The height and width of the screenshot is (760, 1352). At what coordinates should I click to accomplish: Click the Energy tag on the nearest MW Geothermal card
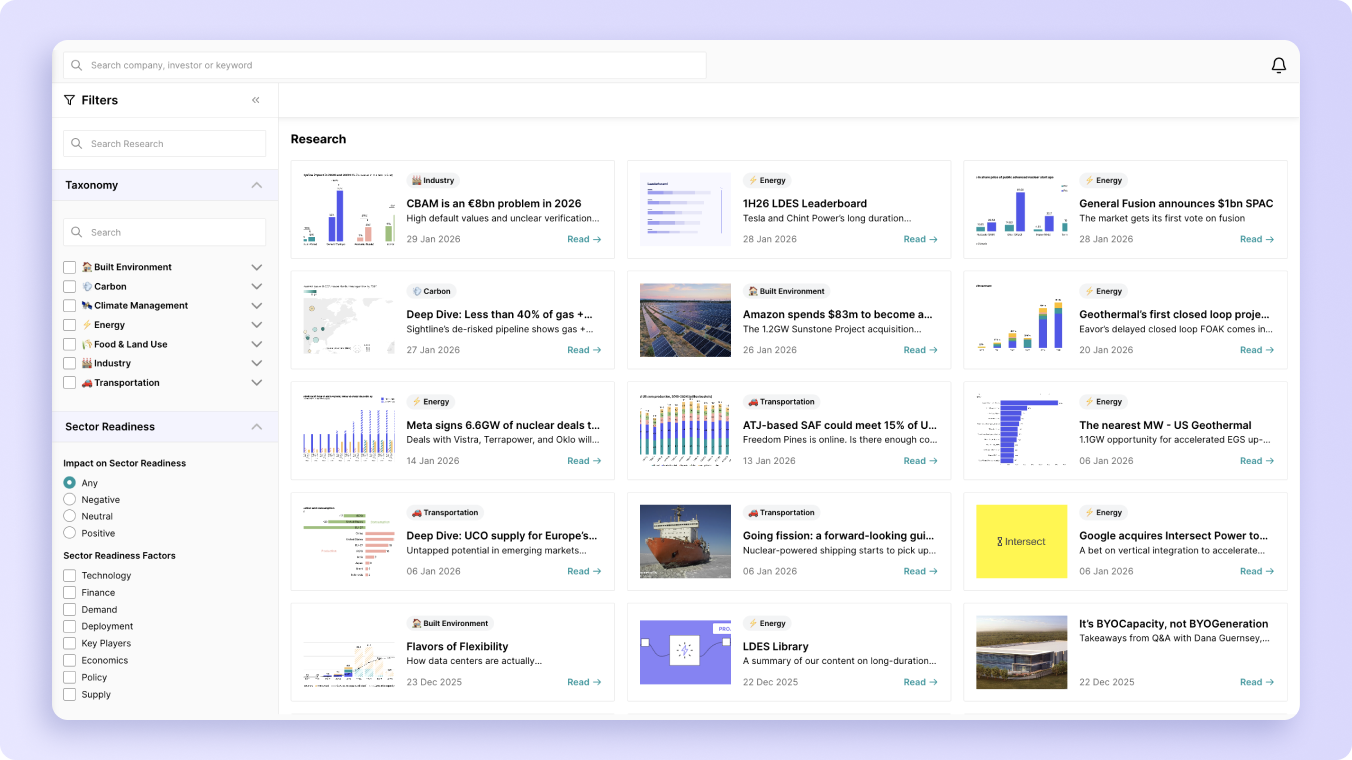pos(1103,402)
